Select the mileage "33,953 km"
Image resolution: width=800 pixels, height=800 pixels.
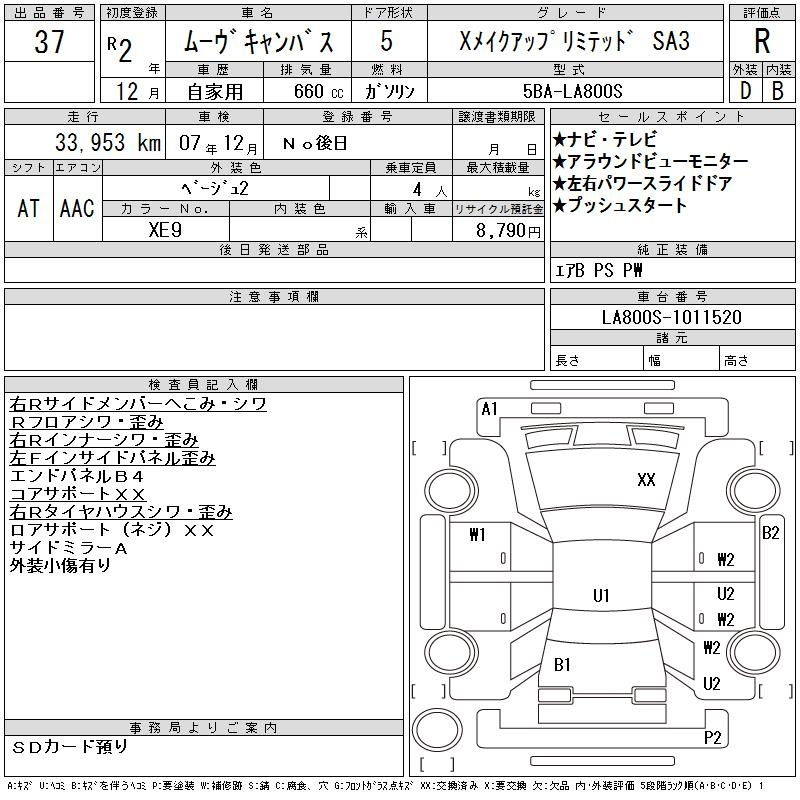tap(108, 143)
